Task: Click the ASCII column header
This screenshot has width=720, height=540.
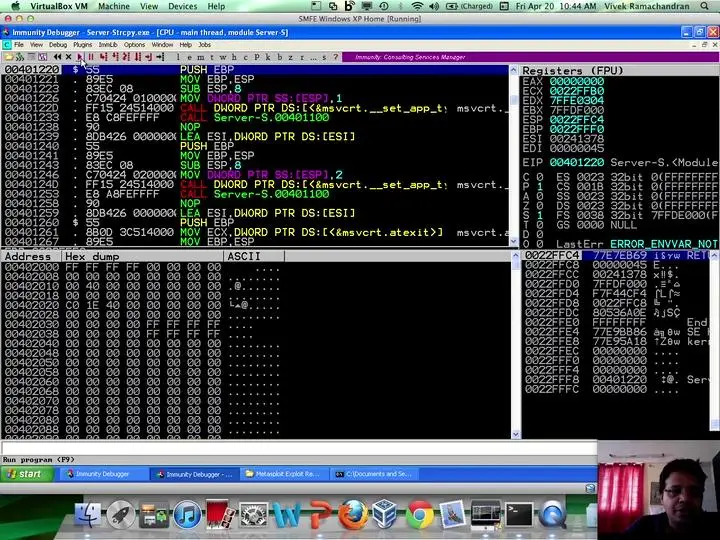Action: (x=254, y=256)
